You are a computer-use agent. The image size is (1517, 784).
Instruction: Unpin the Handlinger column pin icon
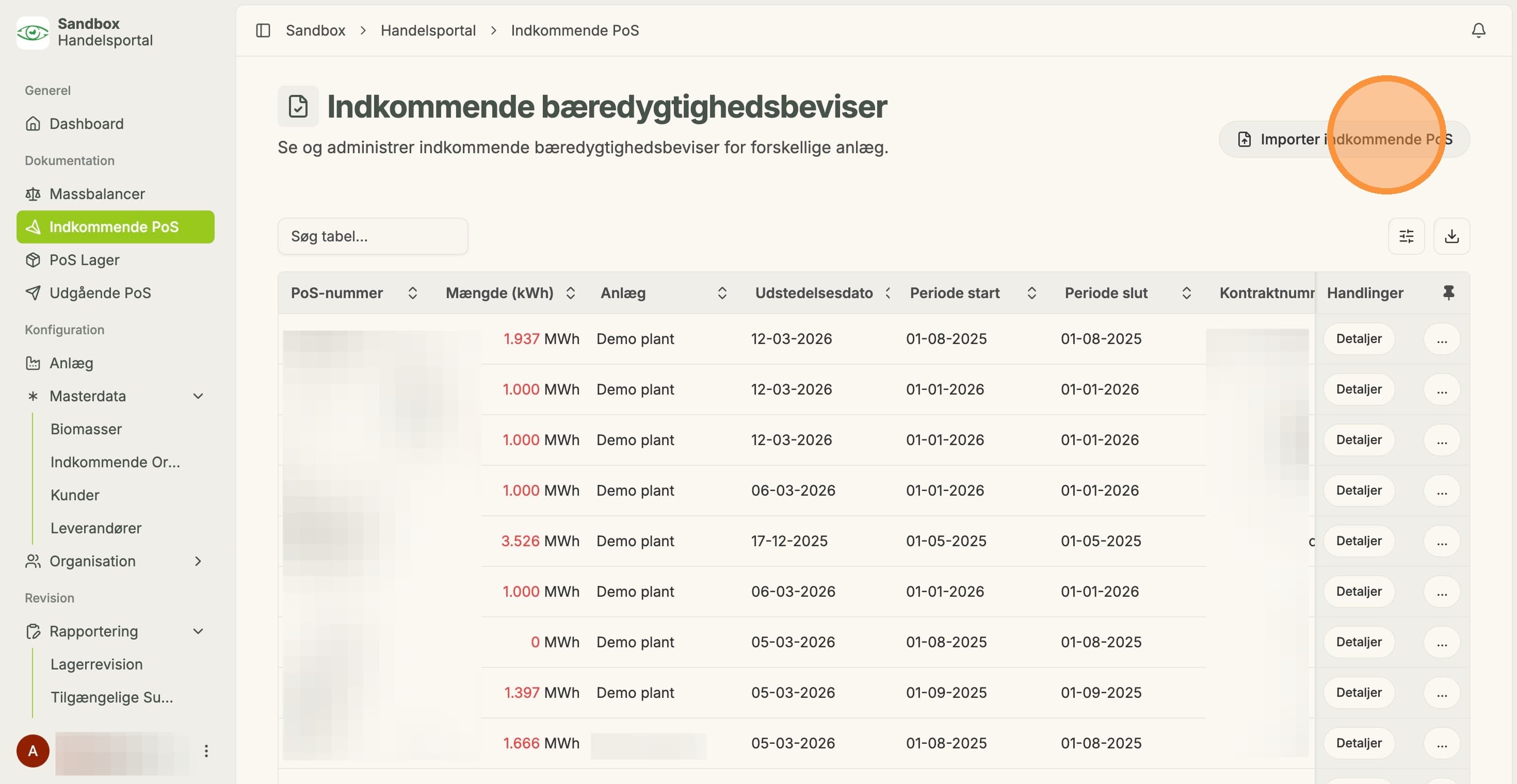(1449, 292)
